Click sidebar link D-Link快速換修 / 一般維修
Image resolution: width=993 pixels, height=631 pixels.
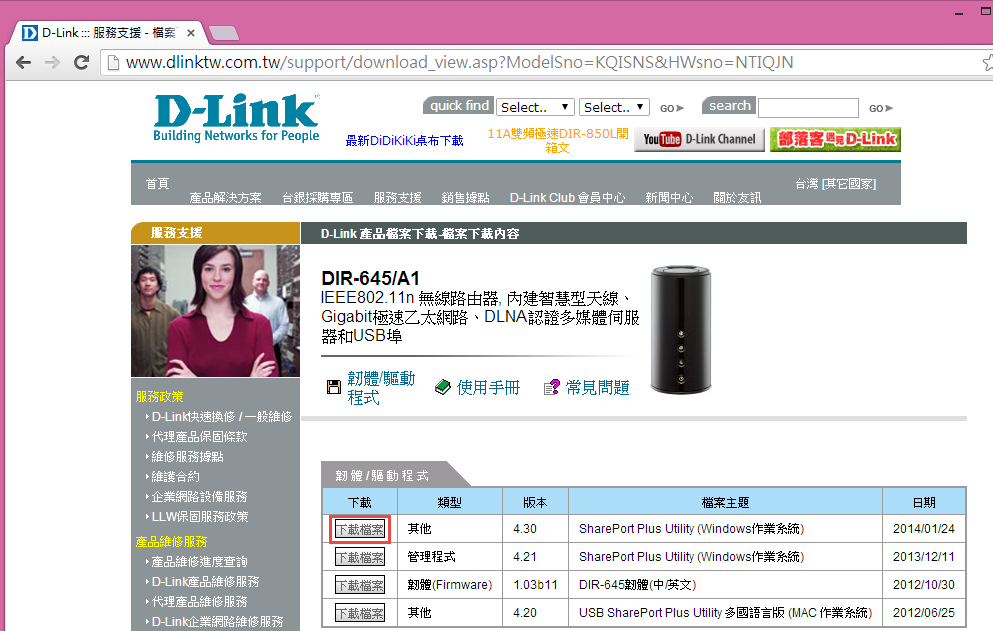[x=222, y=416]
